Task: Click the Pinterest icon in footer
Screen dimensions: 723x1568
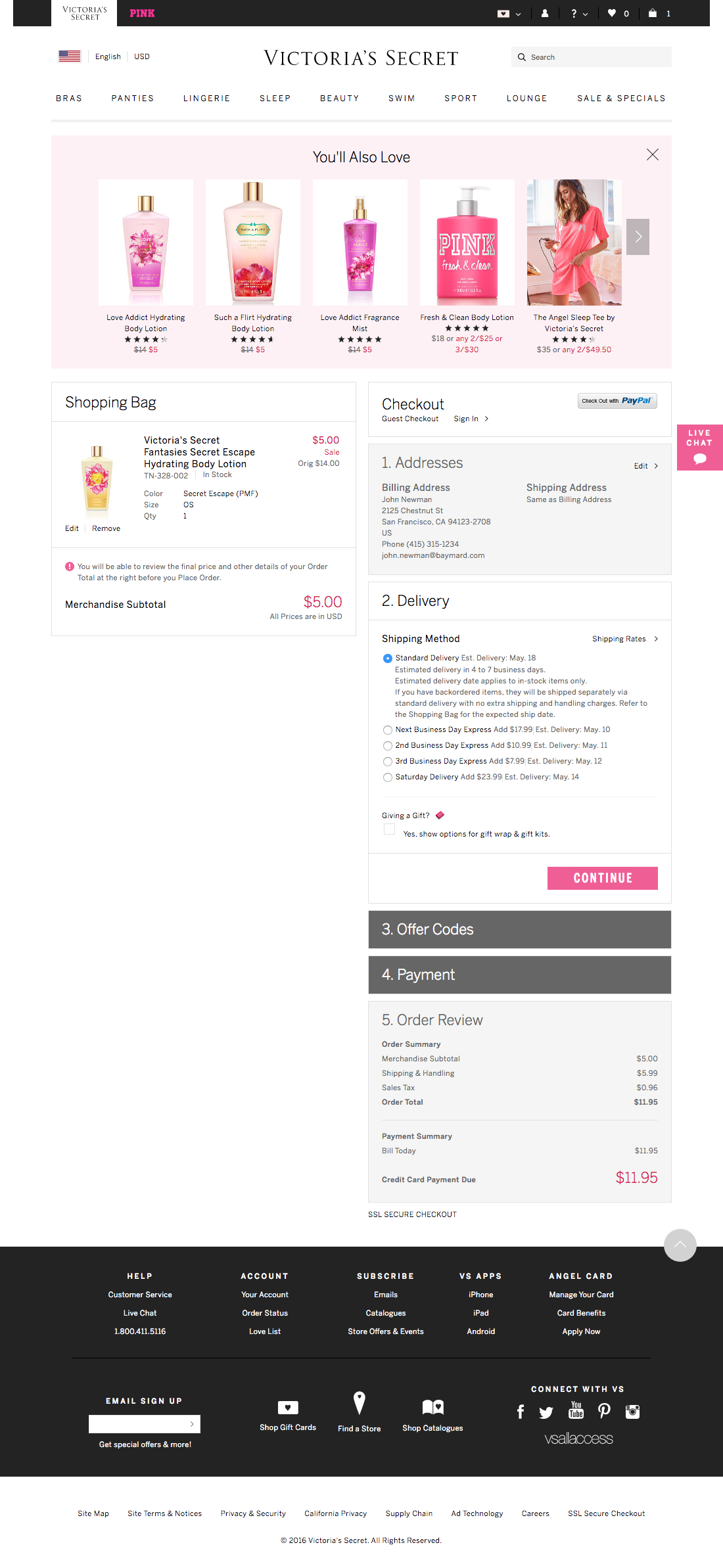Action: [x=604, y=1411]
